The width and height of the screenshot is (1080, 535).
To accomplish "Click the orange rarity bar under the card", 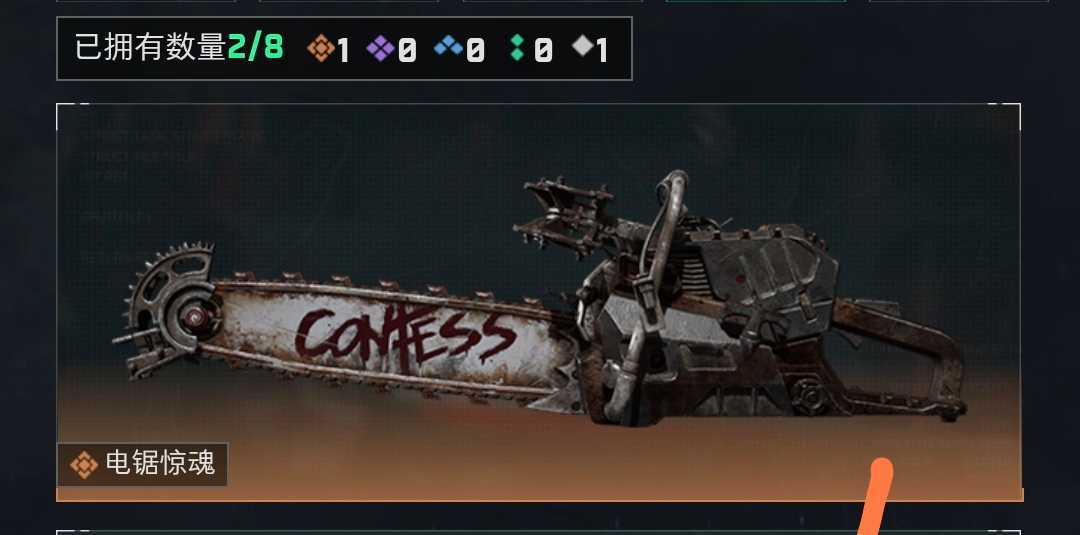I will point(540,495).
